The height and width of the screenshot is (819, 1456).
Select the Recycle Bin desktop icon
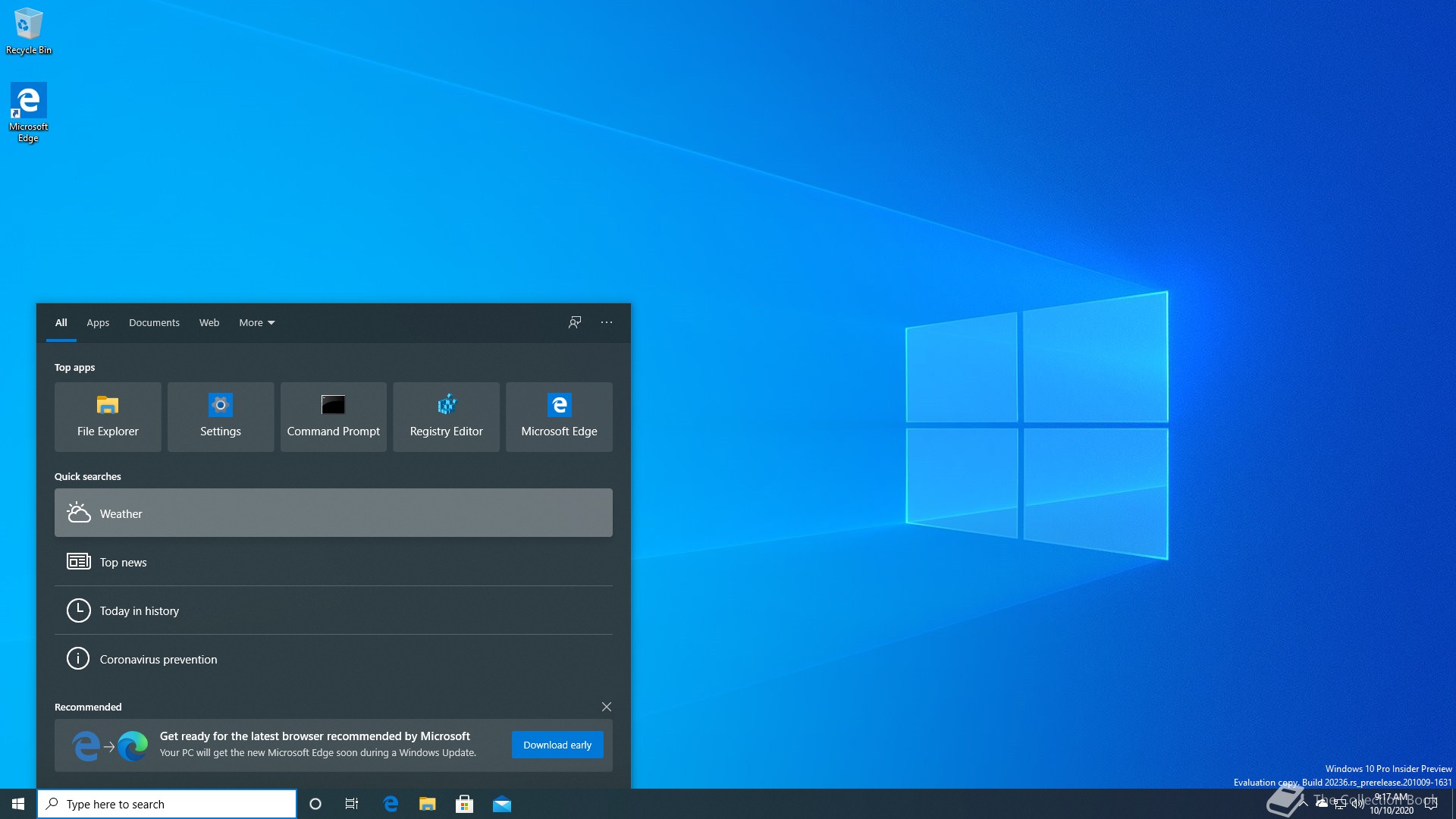pos(29,30)
